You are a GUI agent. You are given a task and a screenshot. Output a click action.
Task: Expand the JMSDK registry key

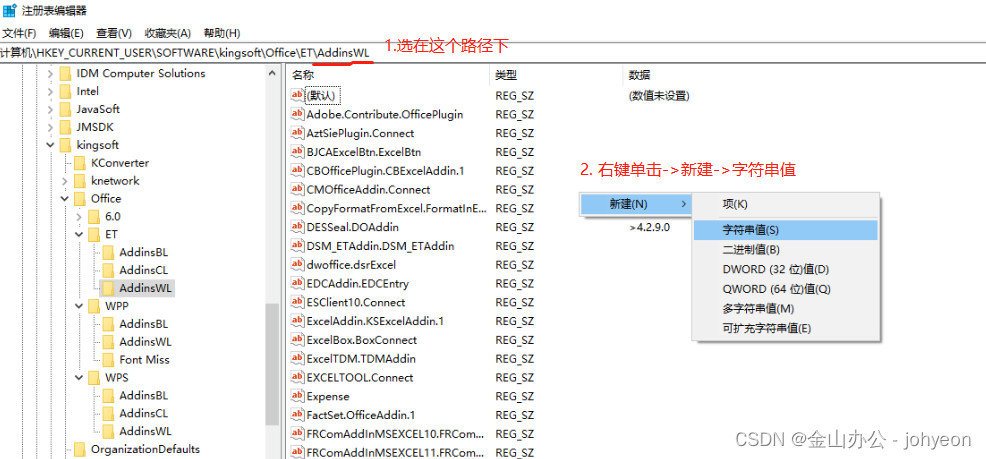(50, 127)
